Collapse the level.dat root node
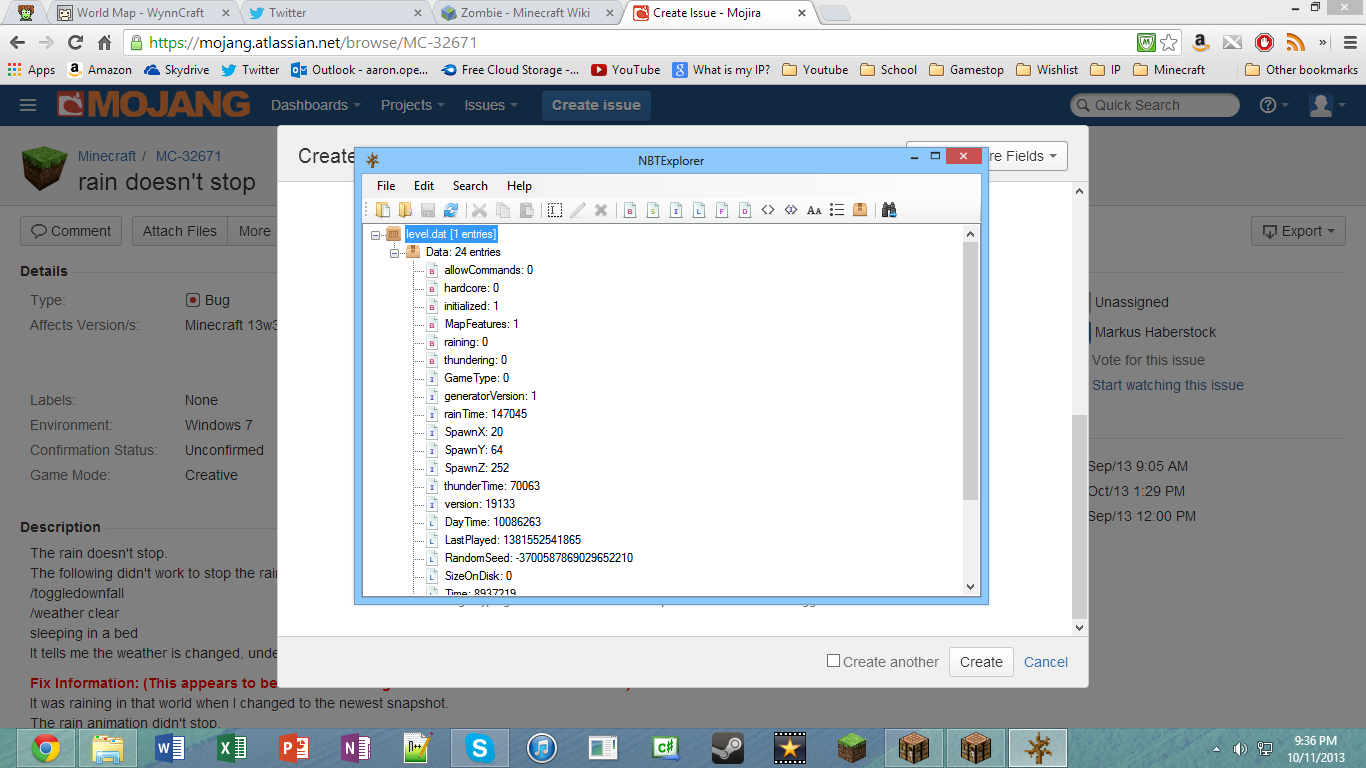The width and height of the screenshot is (1366, 768). click(376, 234)
